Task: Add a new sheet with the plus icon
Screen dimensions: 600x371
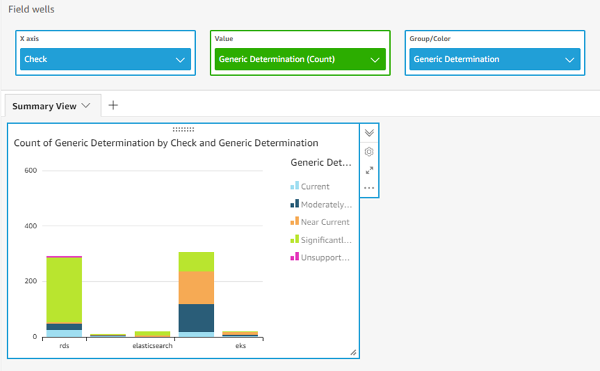Action: tap(113, 105)
